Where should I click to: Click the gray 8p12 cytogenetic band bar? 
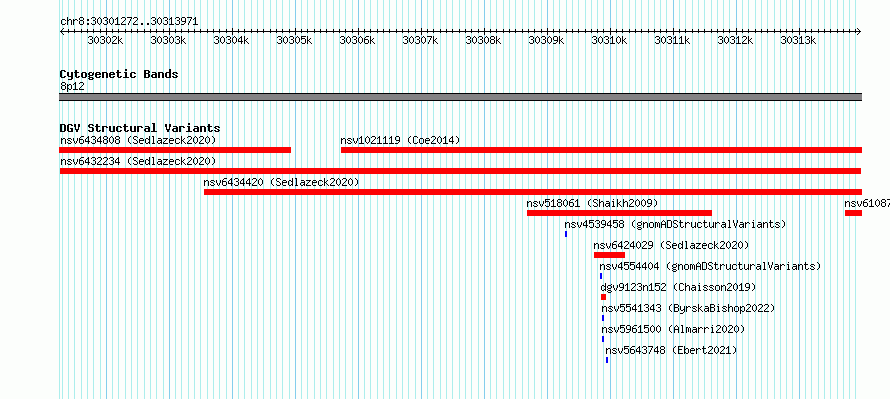pyautogui.click(x=460, y=97)
